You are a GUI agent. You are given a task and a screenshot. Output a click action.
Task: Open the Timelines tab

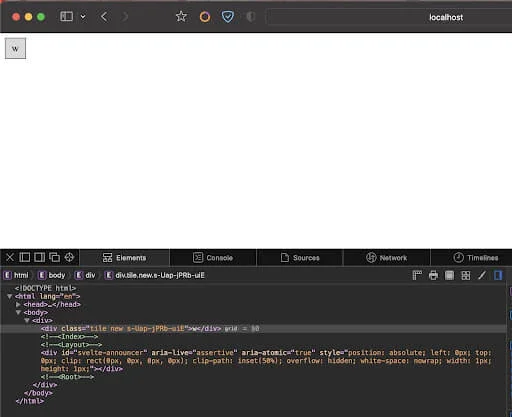(476, 258)
